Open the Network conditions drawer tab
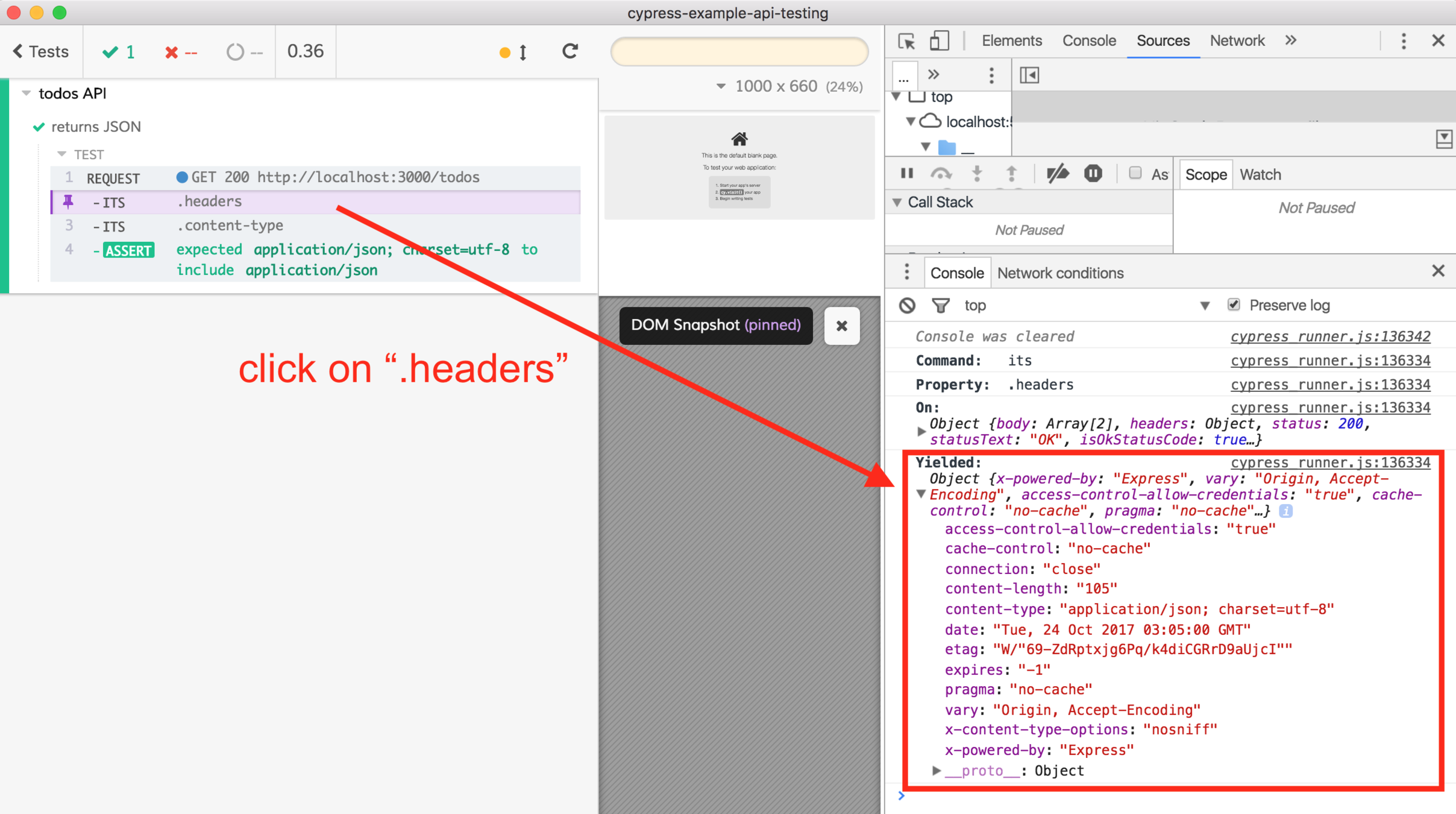The width and height of the screenshot is (1456, 814). 1060,273
